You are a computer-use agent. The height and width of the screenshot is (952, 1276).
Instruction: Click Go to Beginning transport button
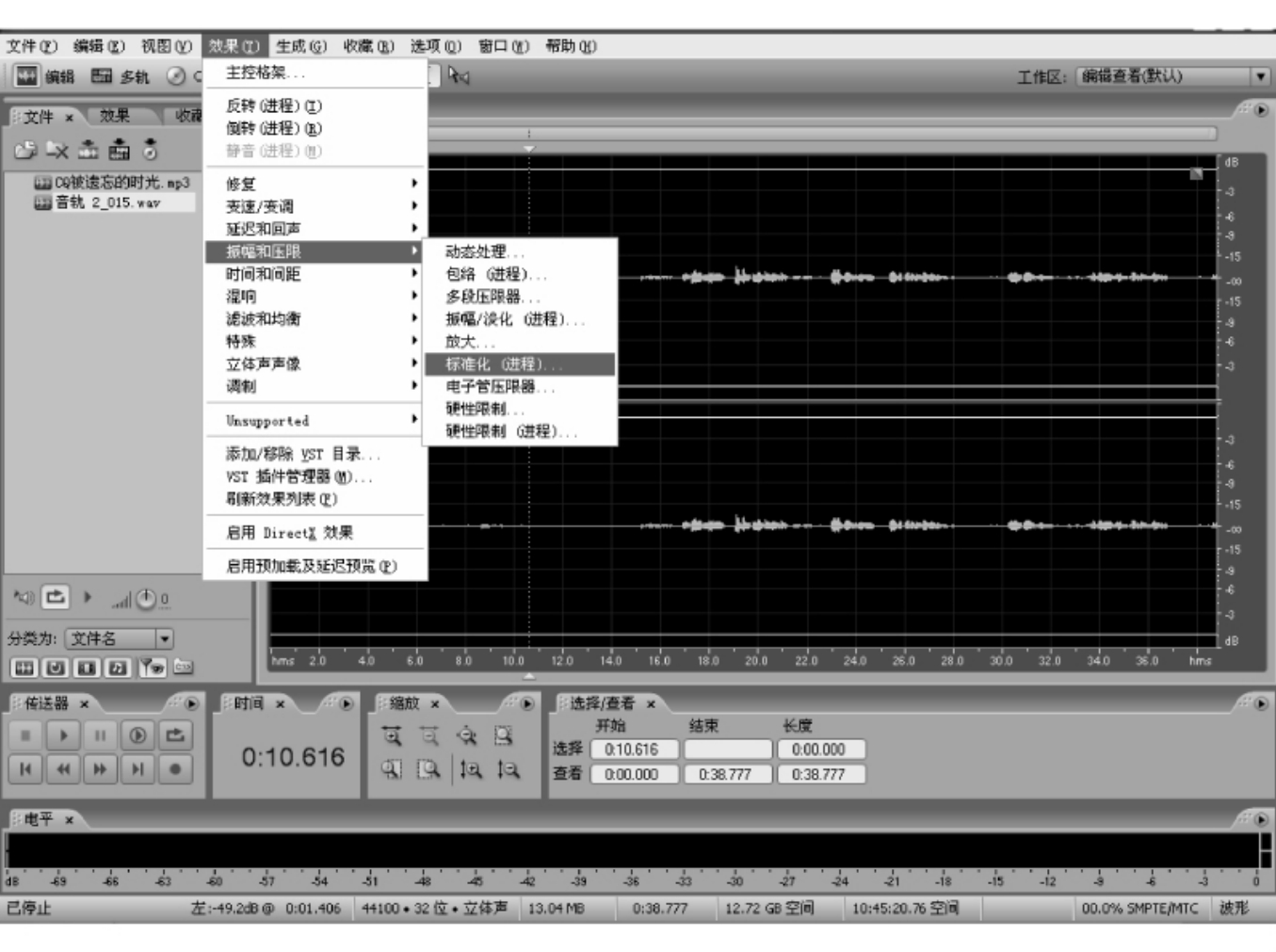tap(25, 769)
